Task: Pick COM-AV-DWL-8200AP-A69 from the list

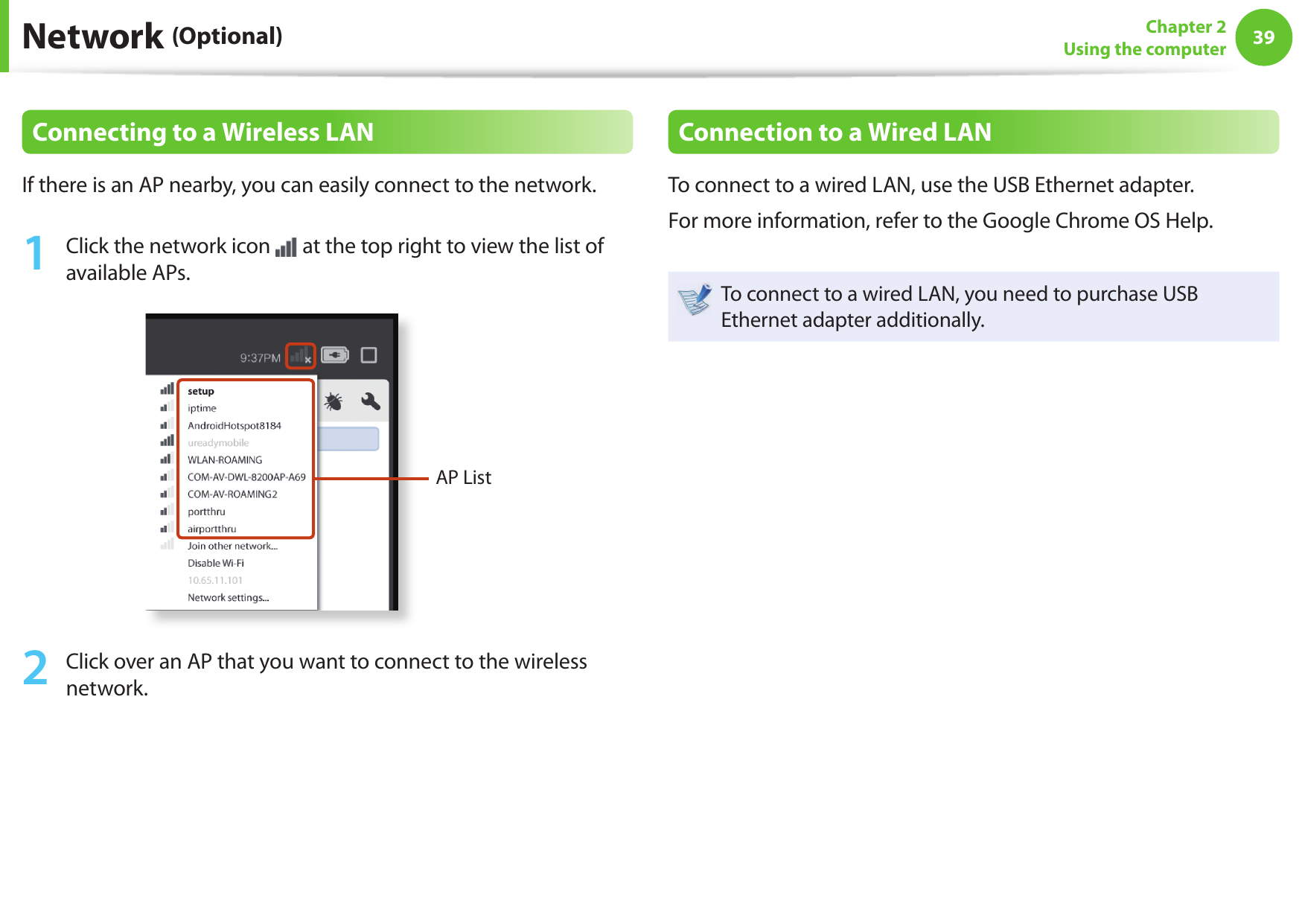Action: click(x=246, y=477)
